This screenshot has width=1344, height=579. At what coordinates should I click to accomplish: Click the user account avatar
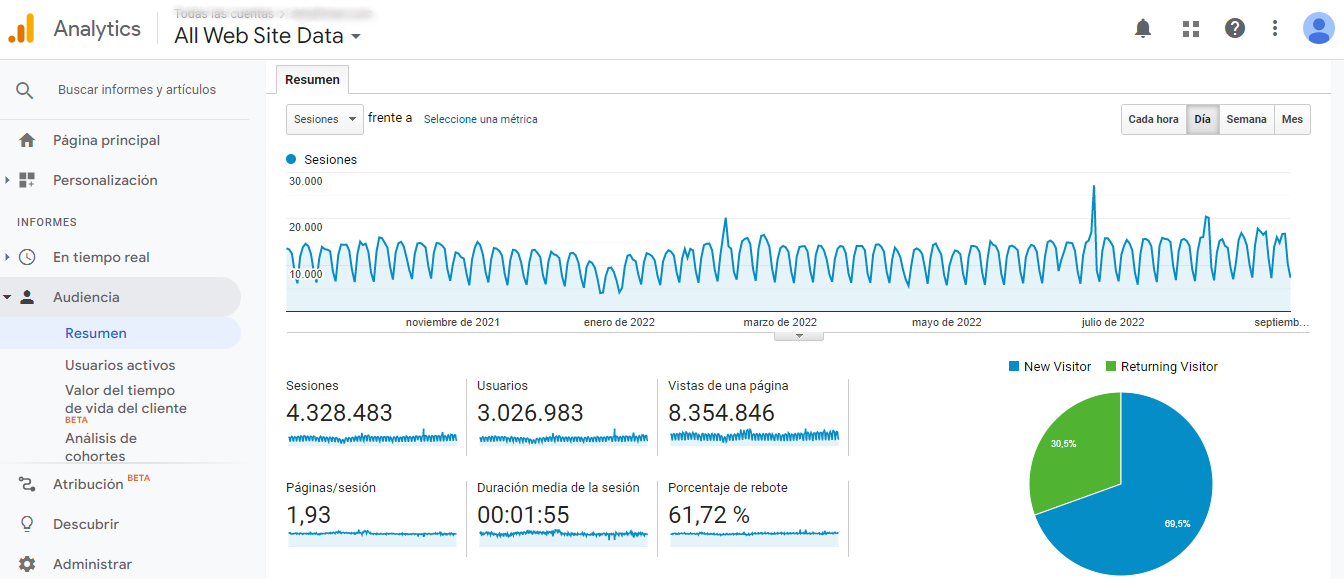1318,29
